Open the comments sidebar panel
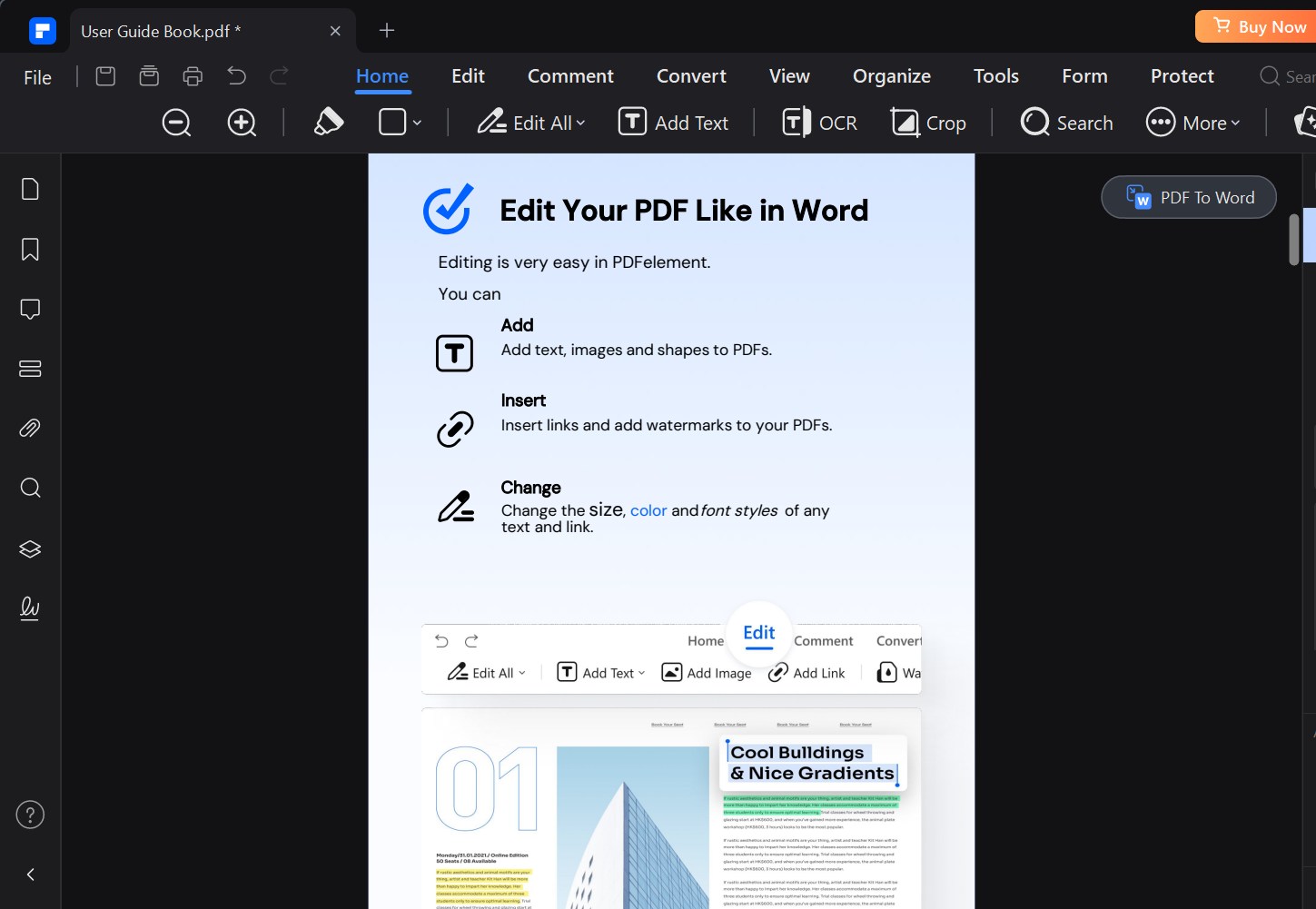This screenshot has width=1316, height=909. pos(30,310)
